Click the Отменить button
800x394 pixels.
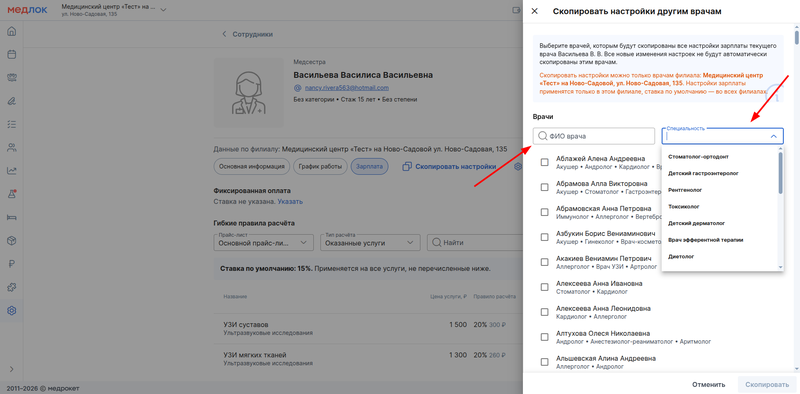point(708,384)
